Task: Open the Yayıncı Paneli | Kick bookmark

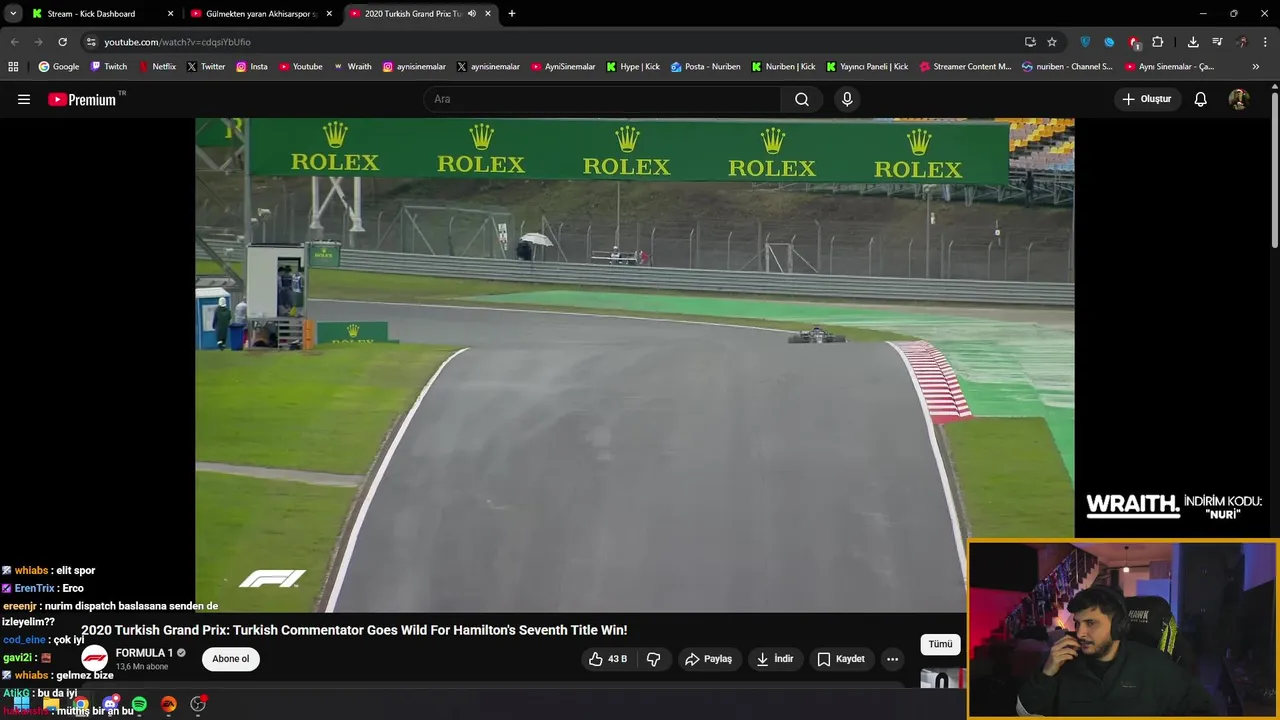Action: [867, 67]
